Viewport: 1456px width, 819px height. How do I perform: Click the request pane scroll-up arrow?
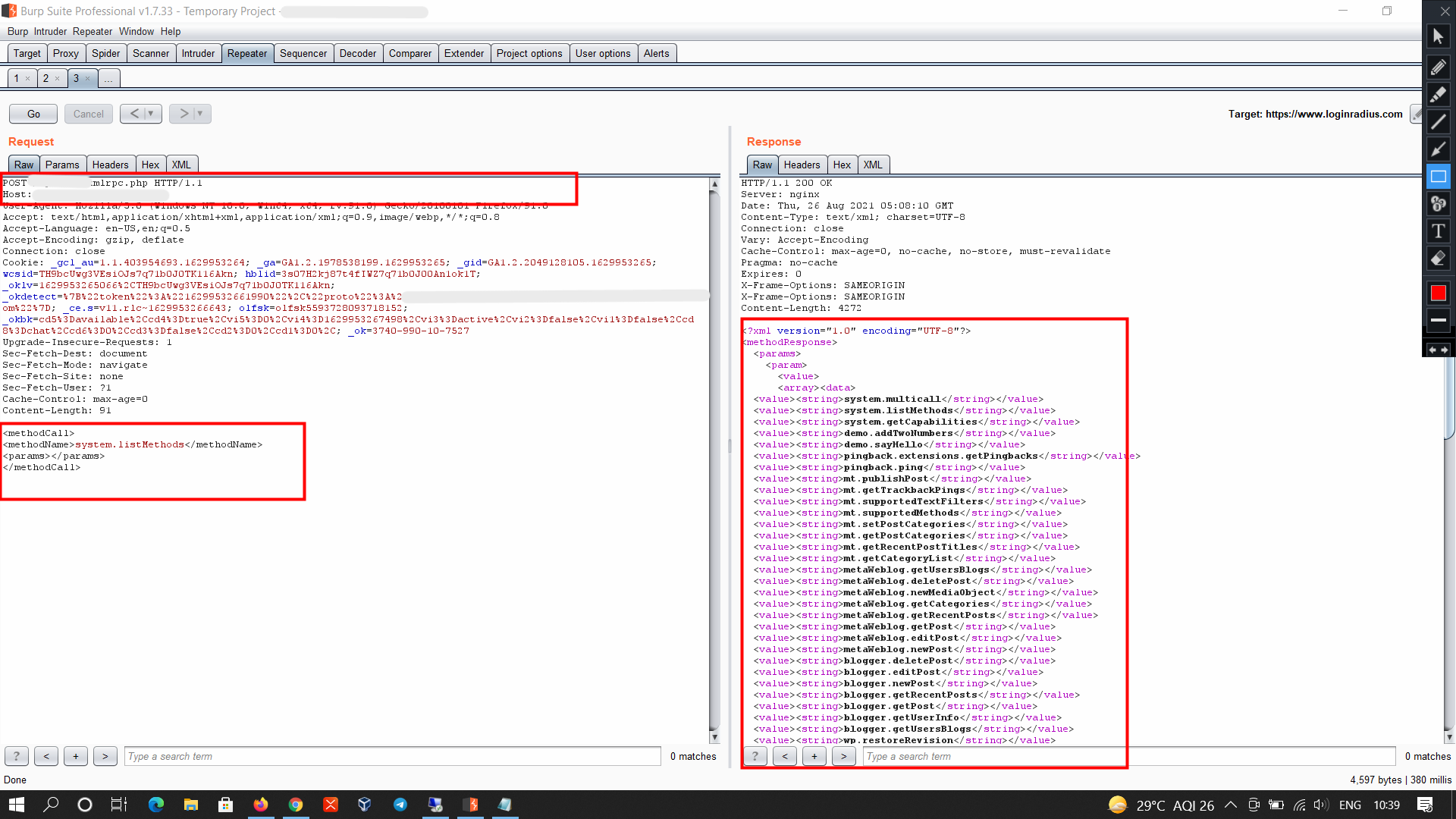tap(714, 184)
